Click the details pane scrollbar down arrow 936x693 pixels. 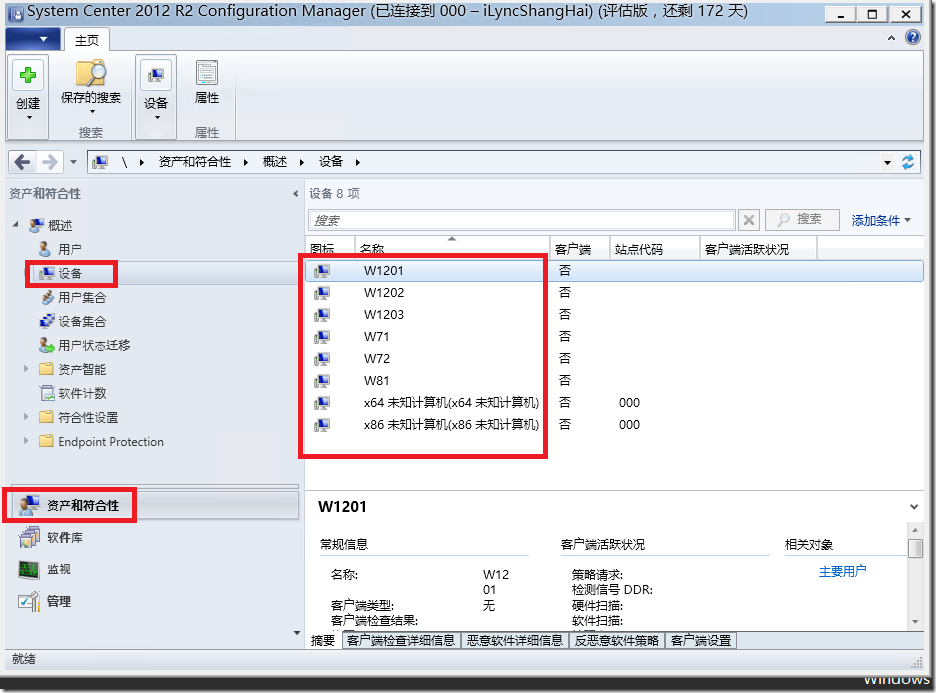915,622
